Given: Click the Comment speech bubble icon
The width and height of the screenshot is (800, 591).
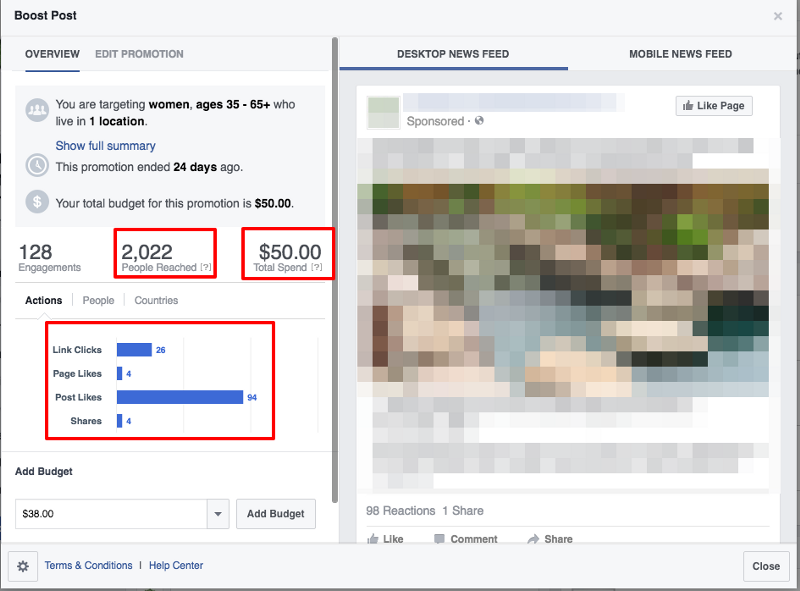Looking at the screenshot, I should [439, 539].
